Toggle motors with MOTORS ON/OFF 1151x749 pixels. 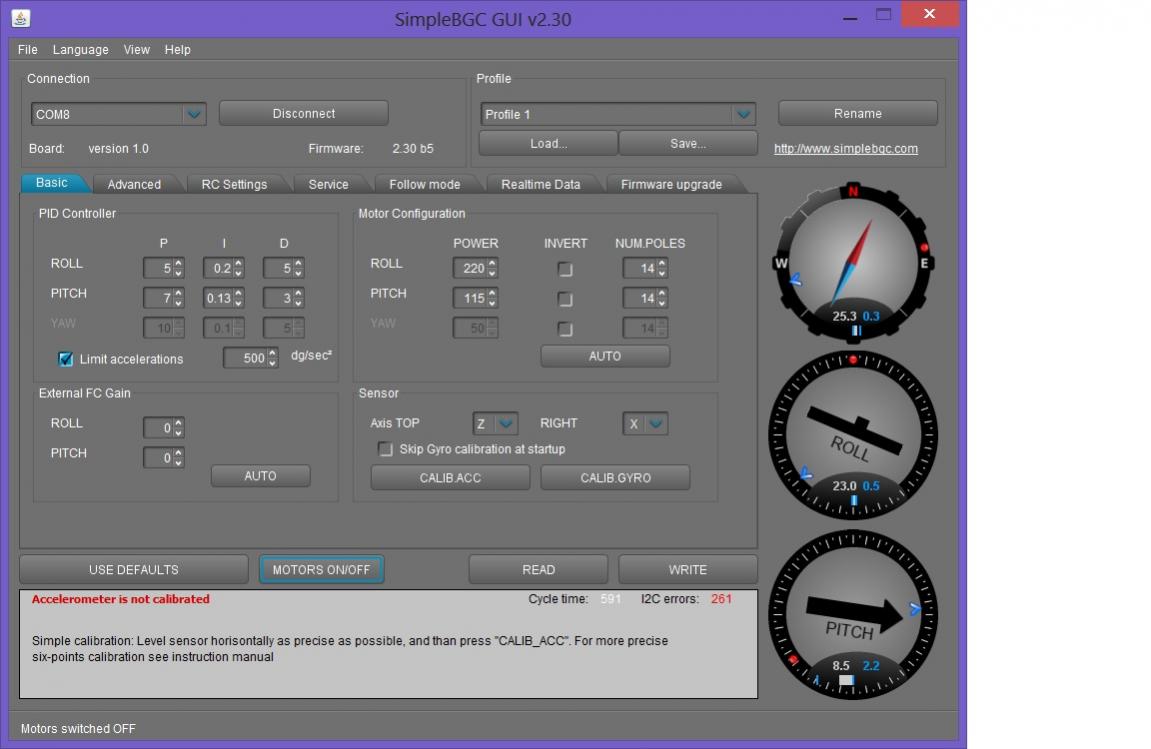point(322,570)
